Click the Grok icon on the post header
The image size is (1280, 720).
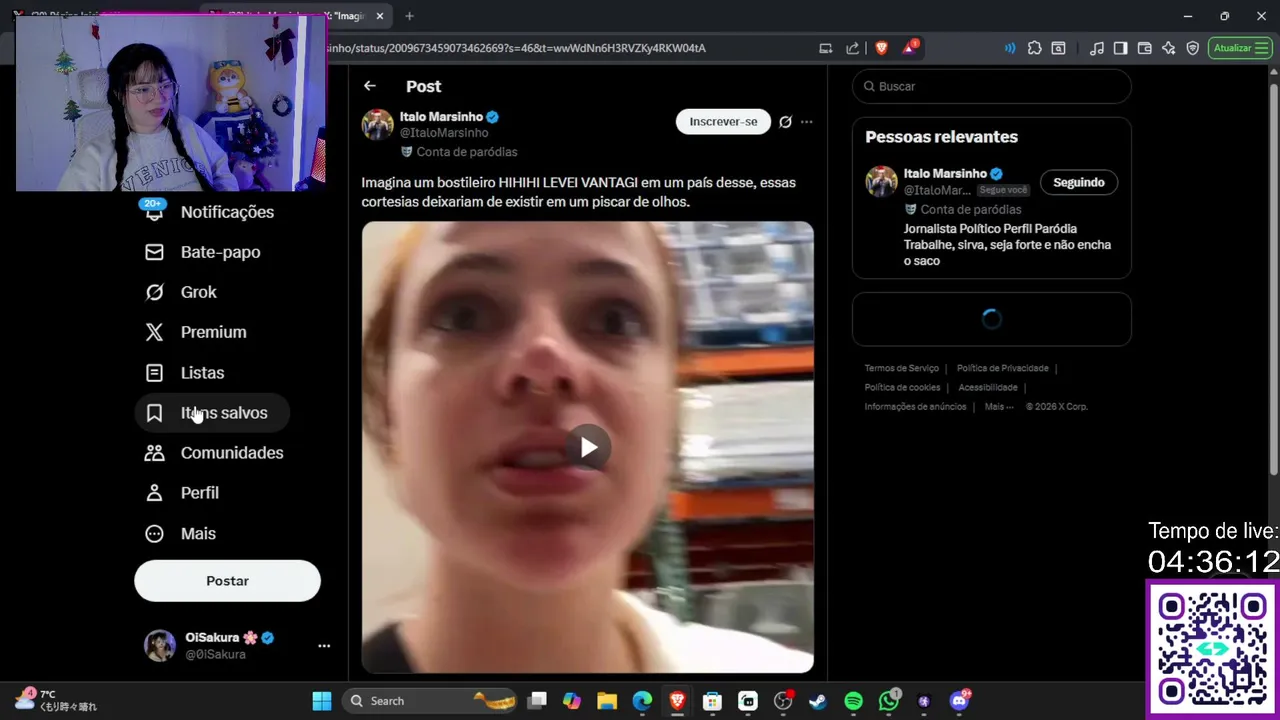[x=785, y=122]
